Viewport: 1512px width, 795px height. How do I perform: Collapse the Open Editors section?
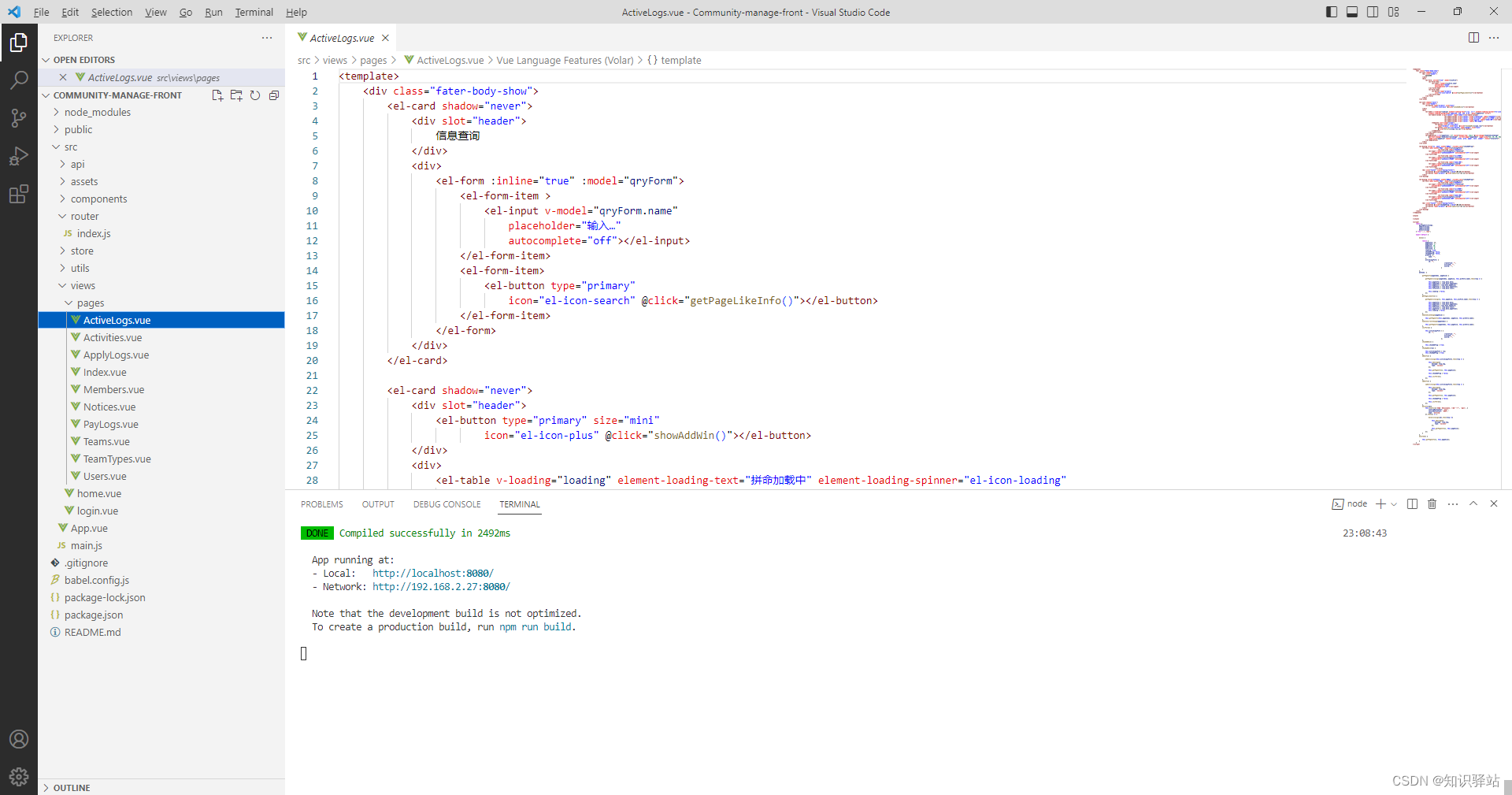161,60
